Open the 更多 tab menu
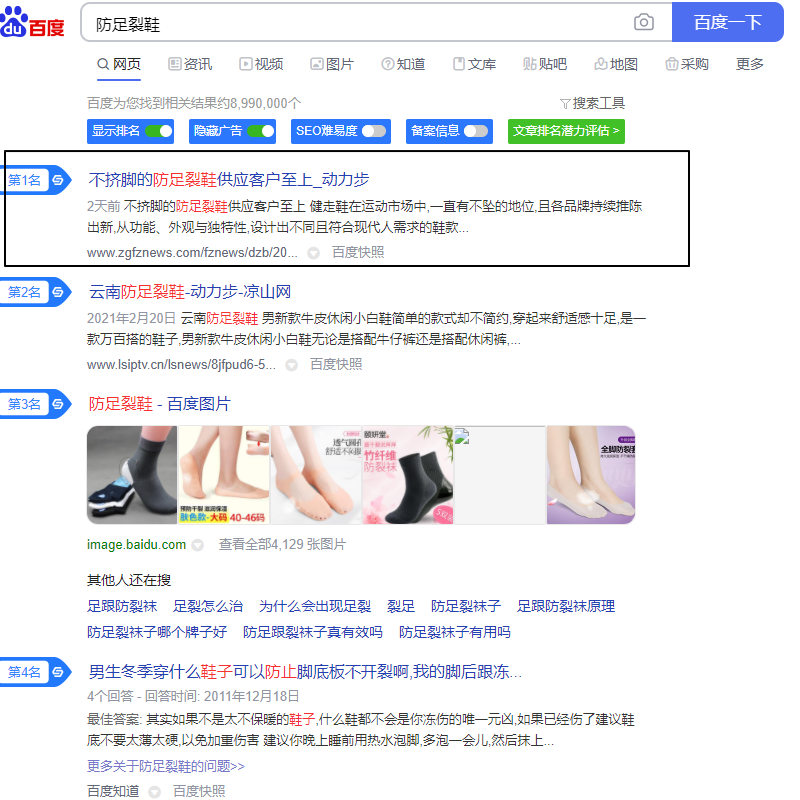 pos(749,64)
